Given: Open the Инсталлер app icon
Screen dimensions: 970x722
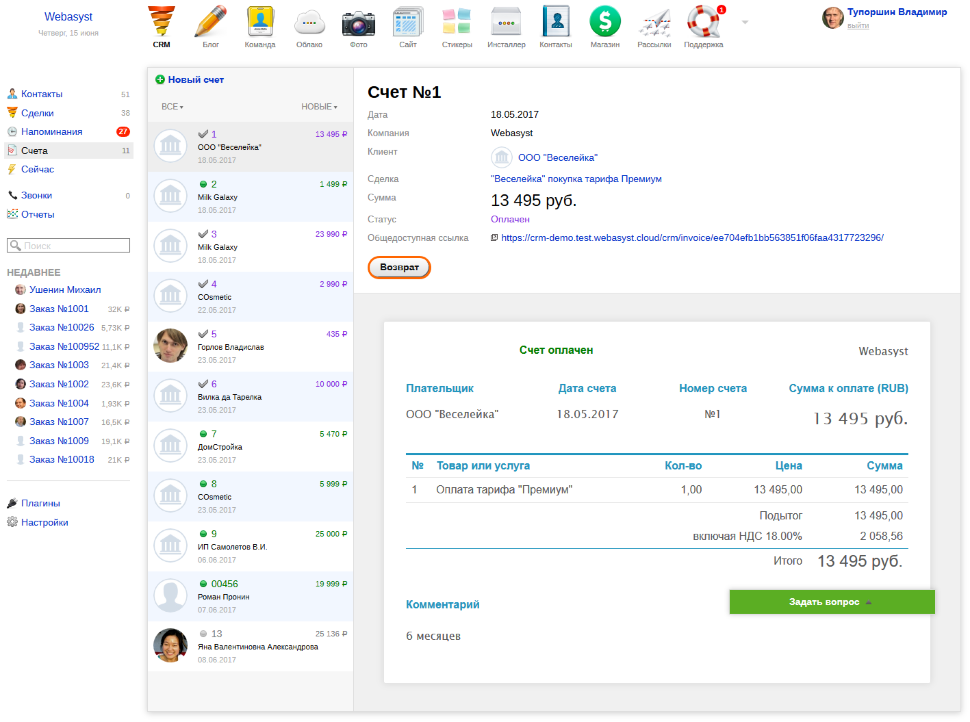Looking at the screenshot, I should 506,27.
